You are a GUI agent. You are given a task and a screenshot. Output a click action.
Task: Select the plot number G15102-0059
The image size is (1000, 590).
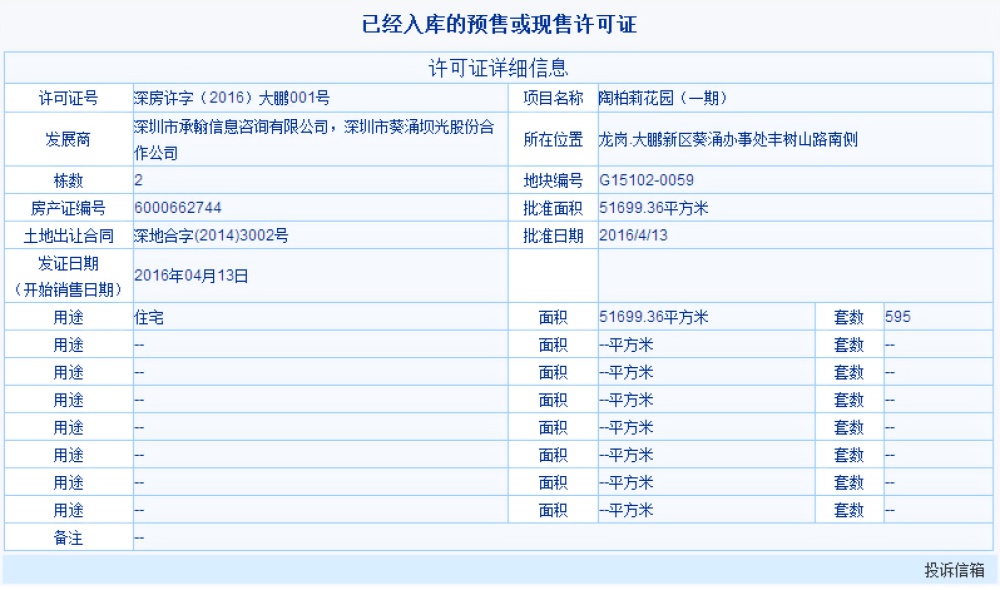click(646, 180)
